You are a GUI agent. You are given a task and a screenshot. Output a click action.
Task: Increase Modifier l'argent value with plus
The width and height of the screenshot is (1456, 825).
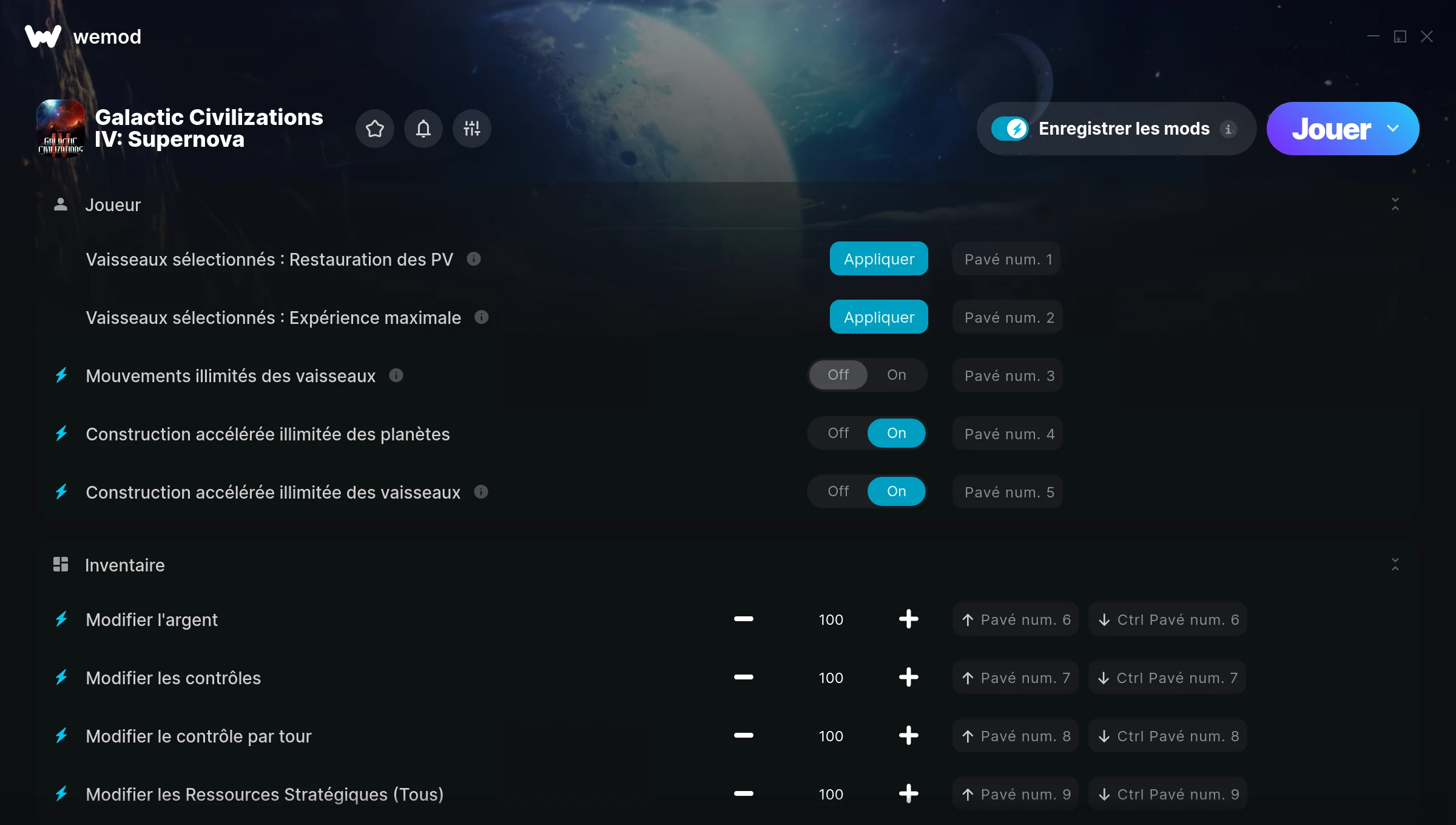tap(909, 619)
